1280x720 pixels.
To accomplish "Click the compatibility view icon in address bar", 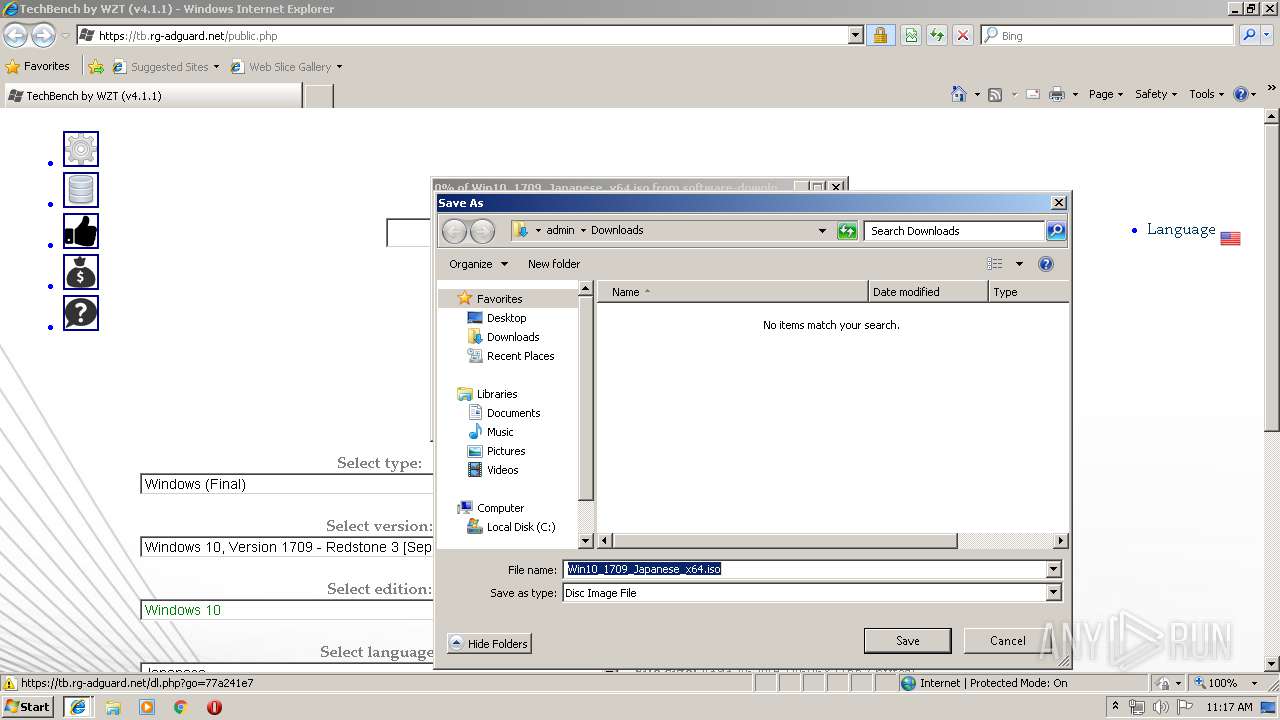I will pos(911,35).
